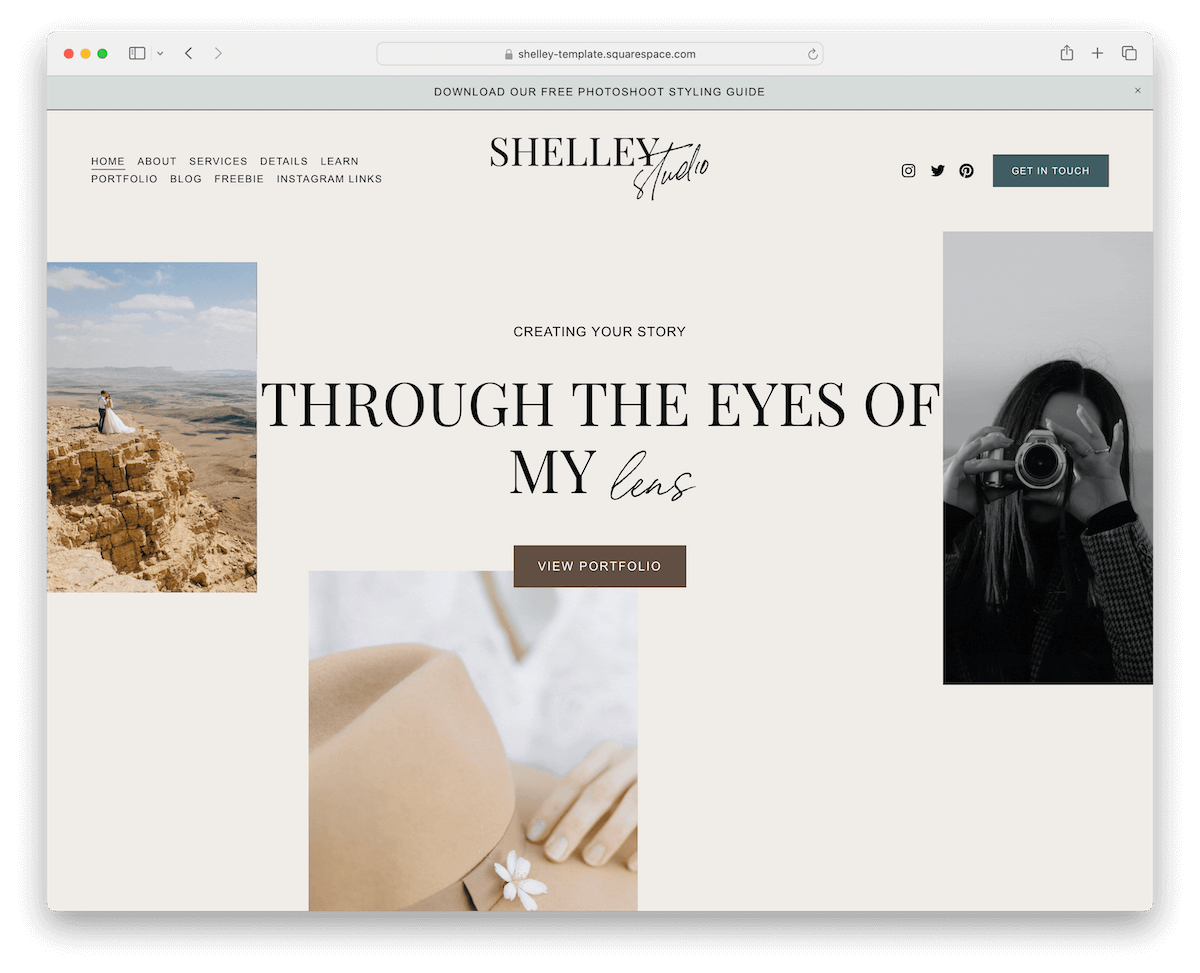Image resolution: width=1200 pixels, height=973 pixels.
Task: Open the desert cliff wedding photo
Action: click(x=152, y=427)
